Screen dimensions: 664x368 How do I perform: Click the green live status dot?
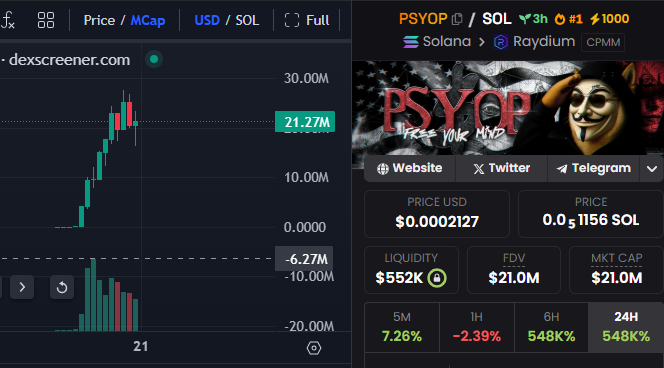pyautogui.click(x=154, y=59)
